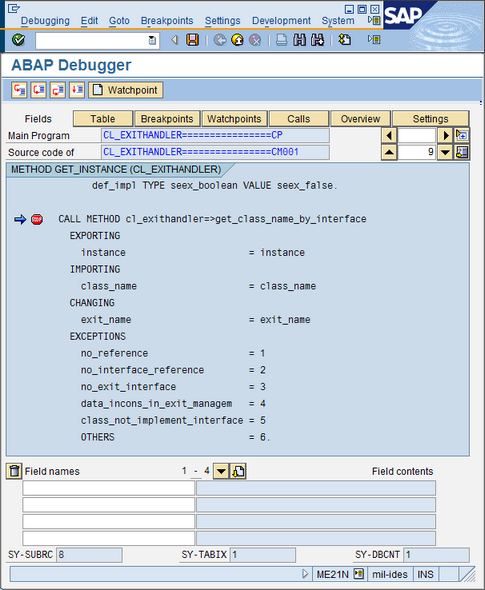Switch to Watchpoints view button
485x590 pixels.
(x=234, y=119)
